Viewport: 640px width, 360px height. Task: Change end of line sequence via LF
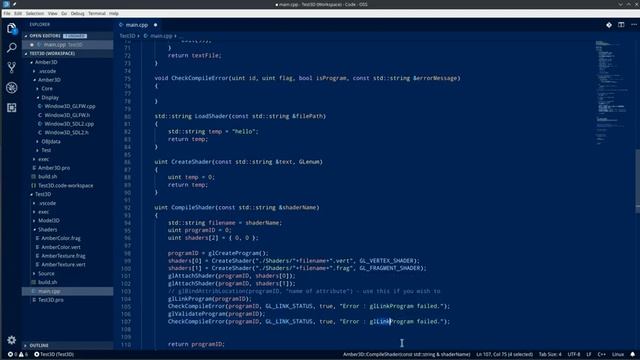589,354
